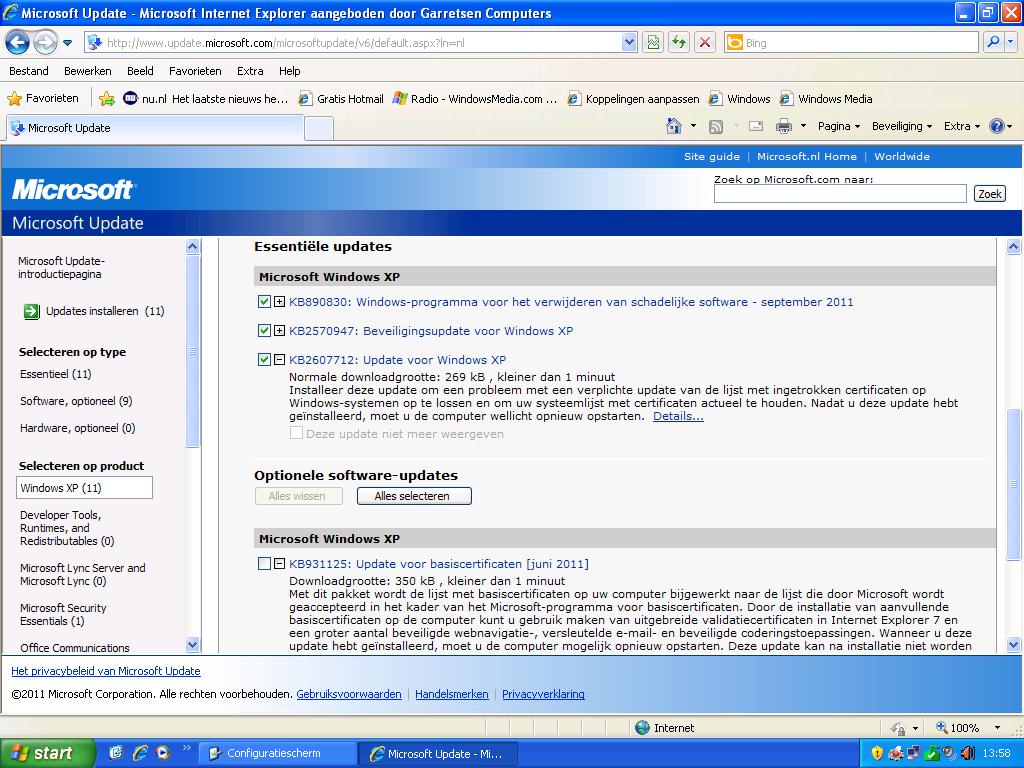
Task: Click the blue Help question icon
Action: click(997, 126)
